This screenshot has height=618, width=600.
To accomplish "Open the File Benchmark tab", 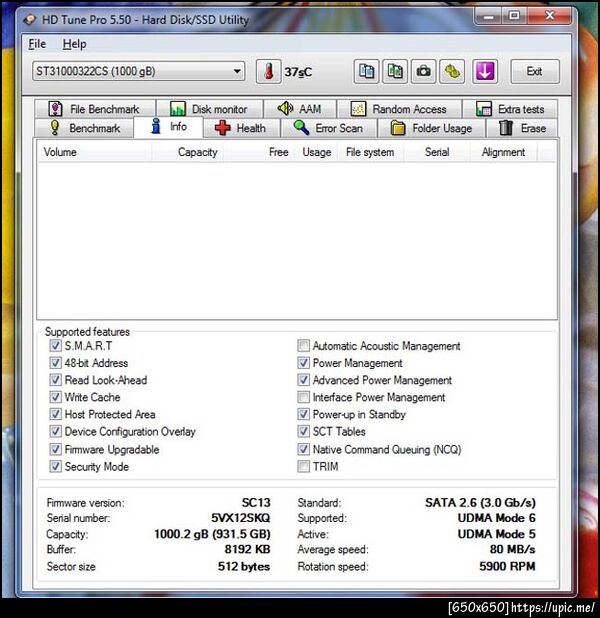I will [x=95, y=109].
